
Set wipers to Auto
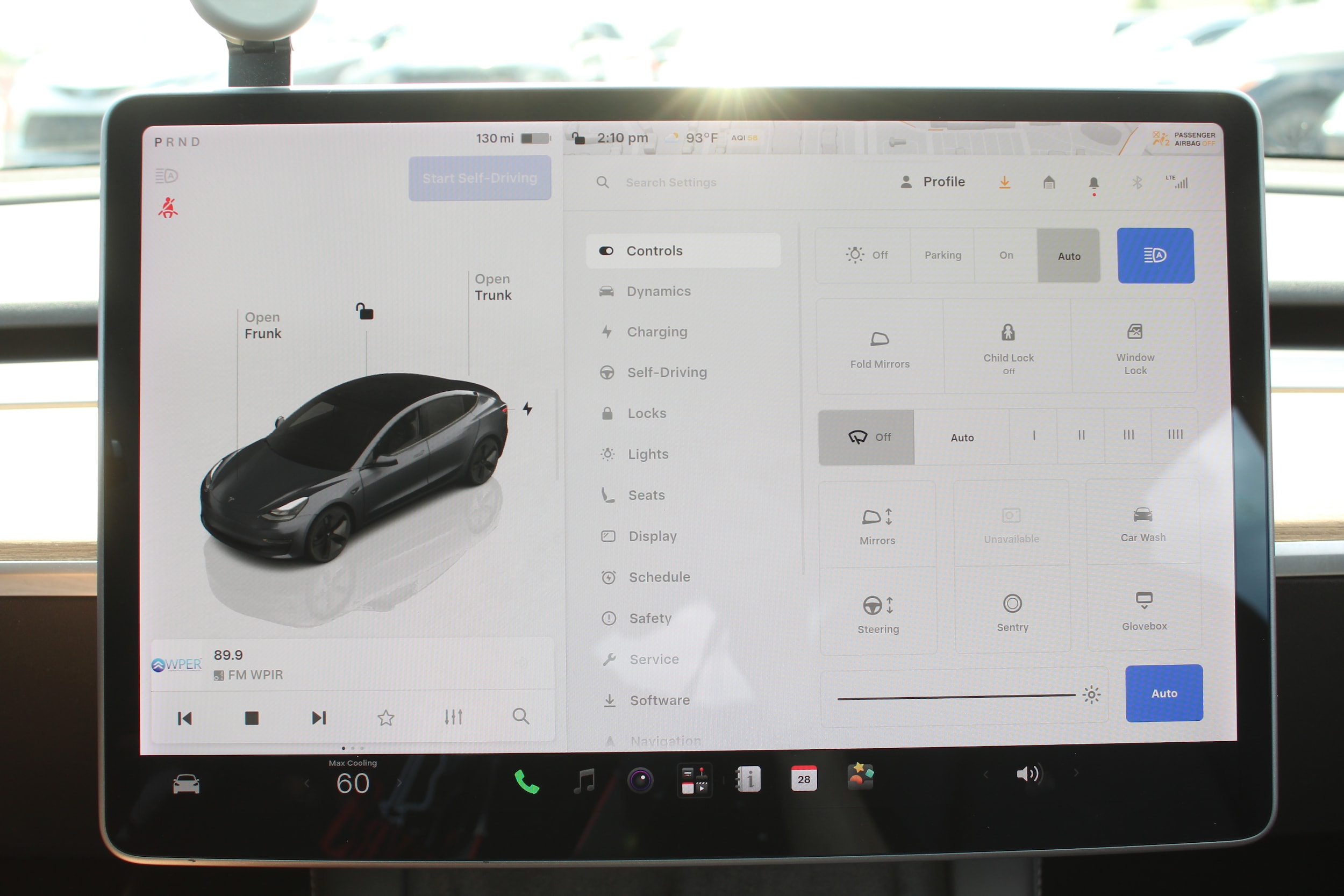[962, 438]
